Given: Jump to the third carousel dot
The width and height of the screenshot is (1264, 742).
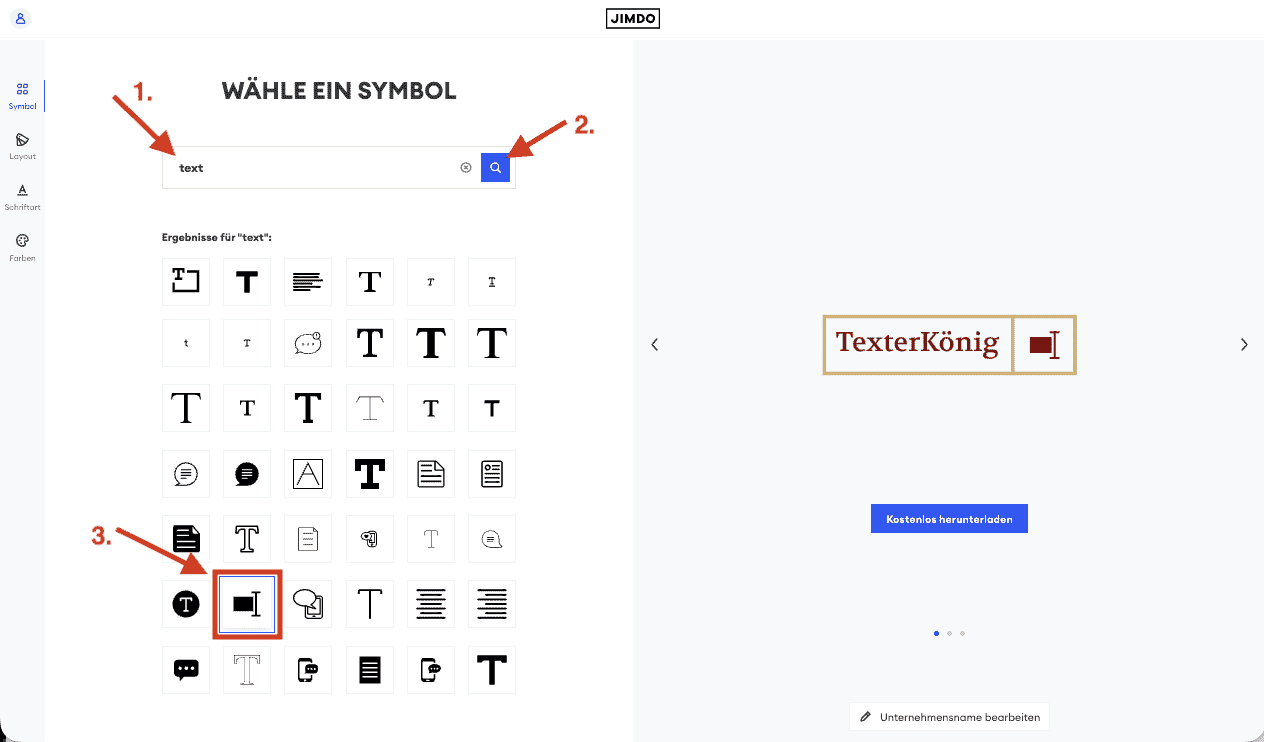Looking at the screenshot, I should pyautogui.click(x=962, y=633).
